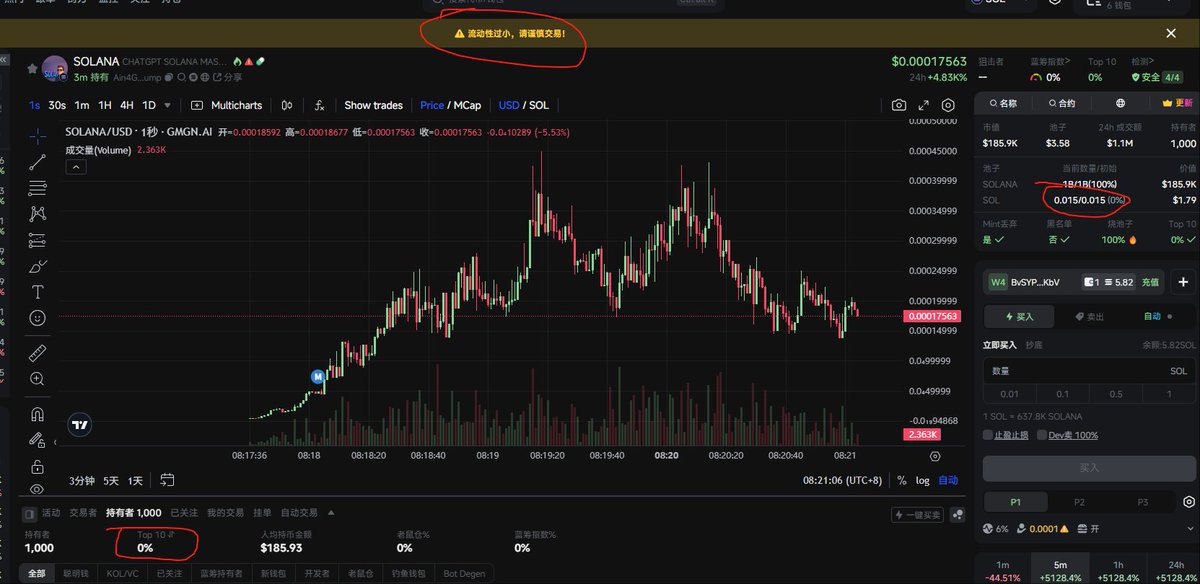The height and width of the screenshot is (584, 1200).
Task: Open the 自动交易 tab
Action: pyautogui.click(x=299, y=513)
